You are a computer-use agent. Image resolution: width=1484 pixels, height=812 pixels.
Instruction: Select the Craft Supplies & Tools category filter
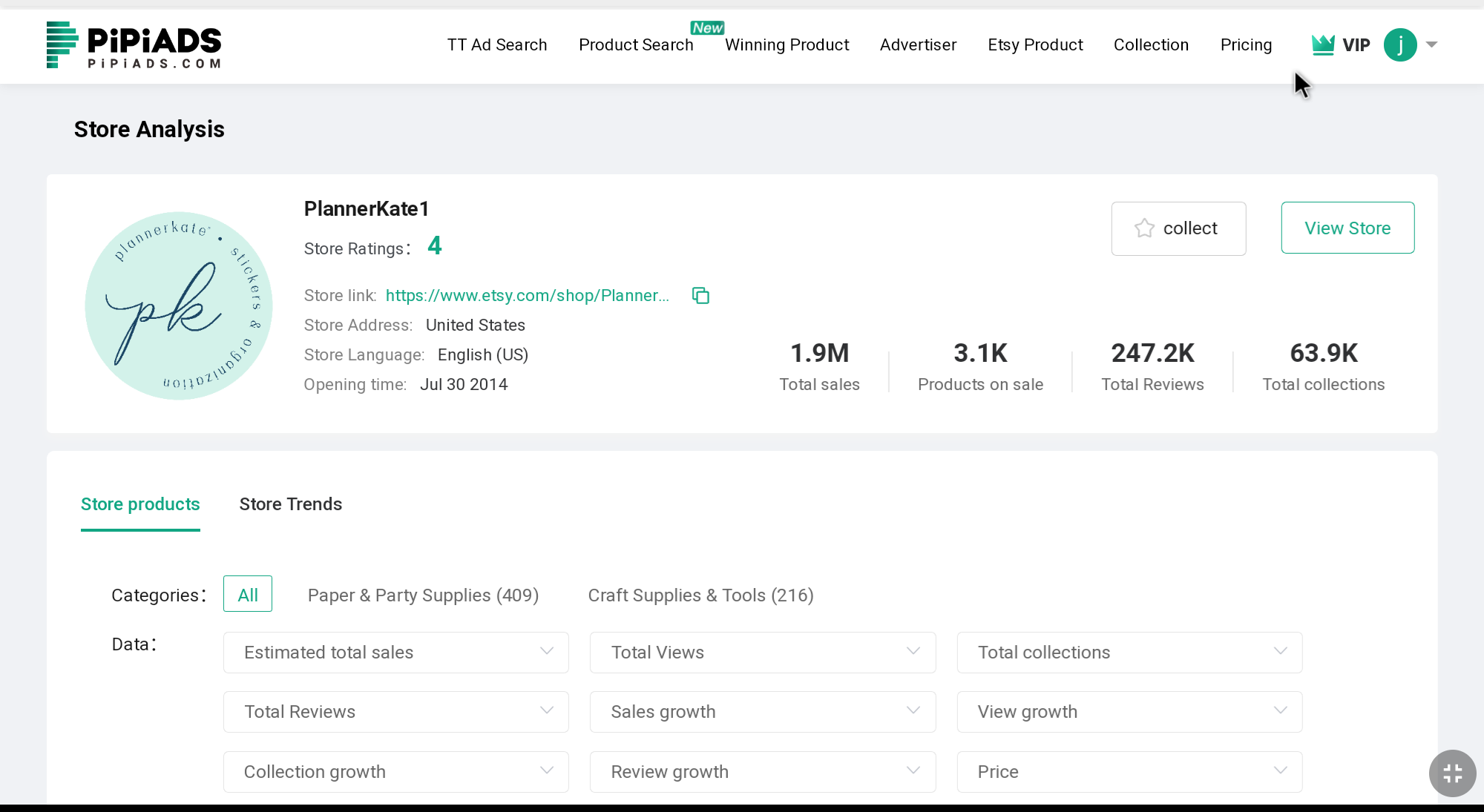coord(701,595)
